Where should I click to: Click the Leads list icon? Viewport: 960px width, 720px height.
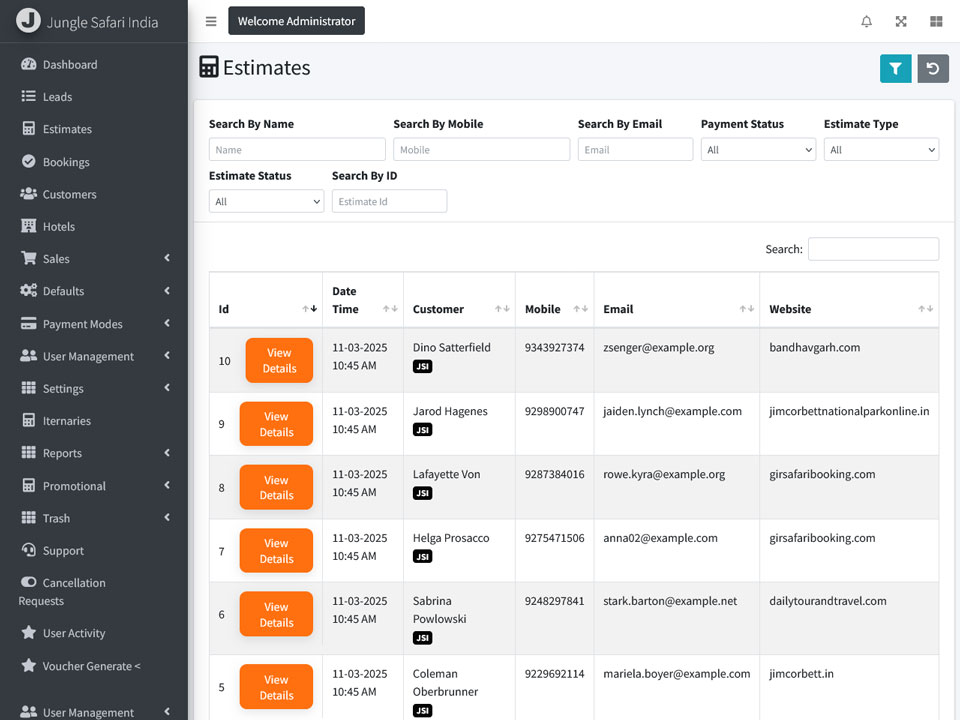[x=29, y=96]
